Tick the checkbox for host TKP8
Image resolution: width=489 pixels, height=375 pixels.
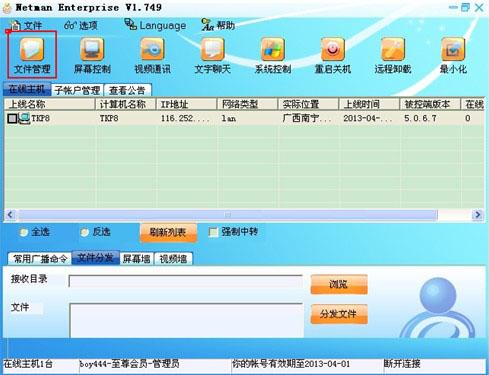click(12, 119)
